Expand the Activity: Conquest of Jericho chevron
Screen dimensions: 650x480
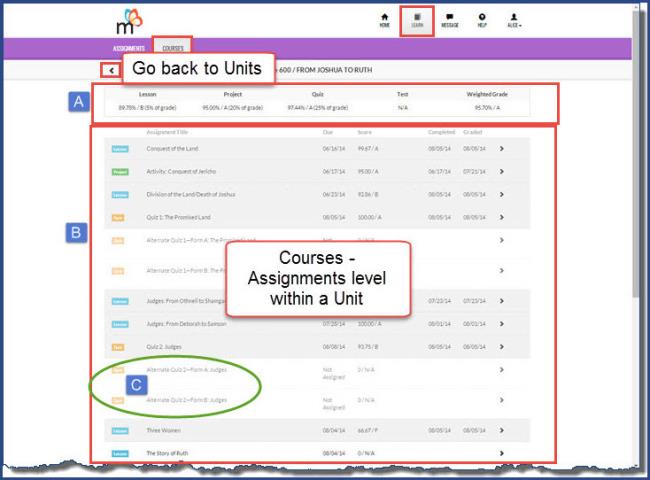[x=502, y=171]
